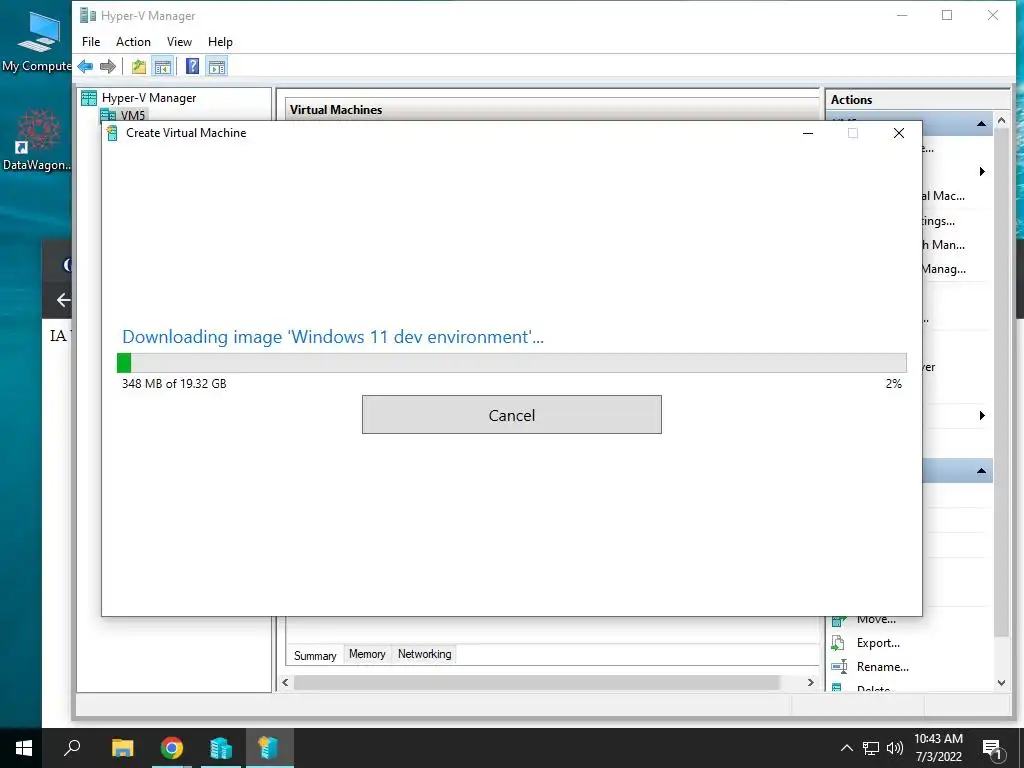Click horizontal scrollbar right arrow in details pane
This screenshot has width=1024, height=768.
click(810, 682)
